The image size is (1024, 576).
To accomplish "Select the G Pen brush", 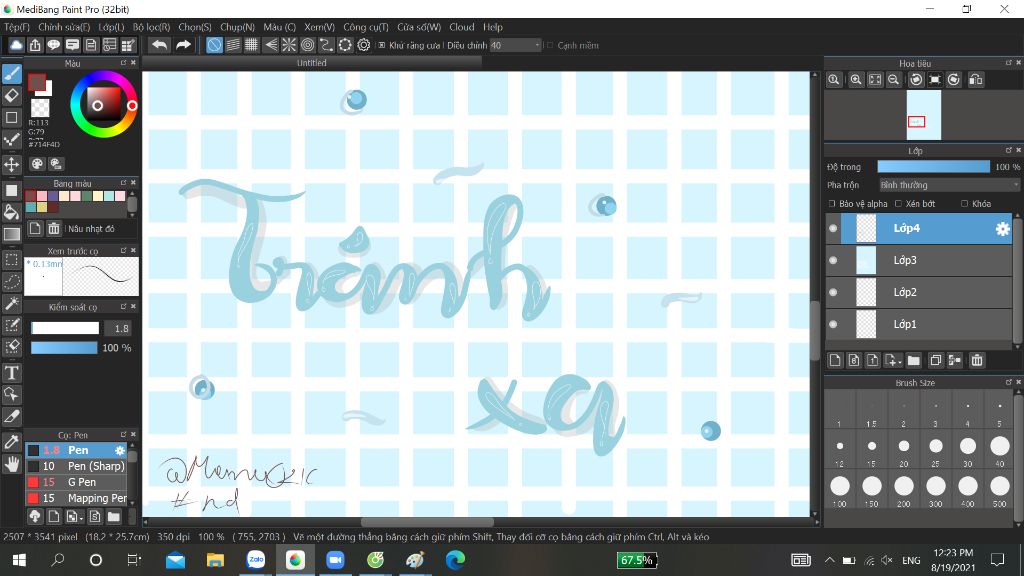I will tap(76, 482).
